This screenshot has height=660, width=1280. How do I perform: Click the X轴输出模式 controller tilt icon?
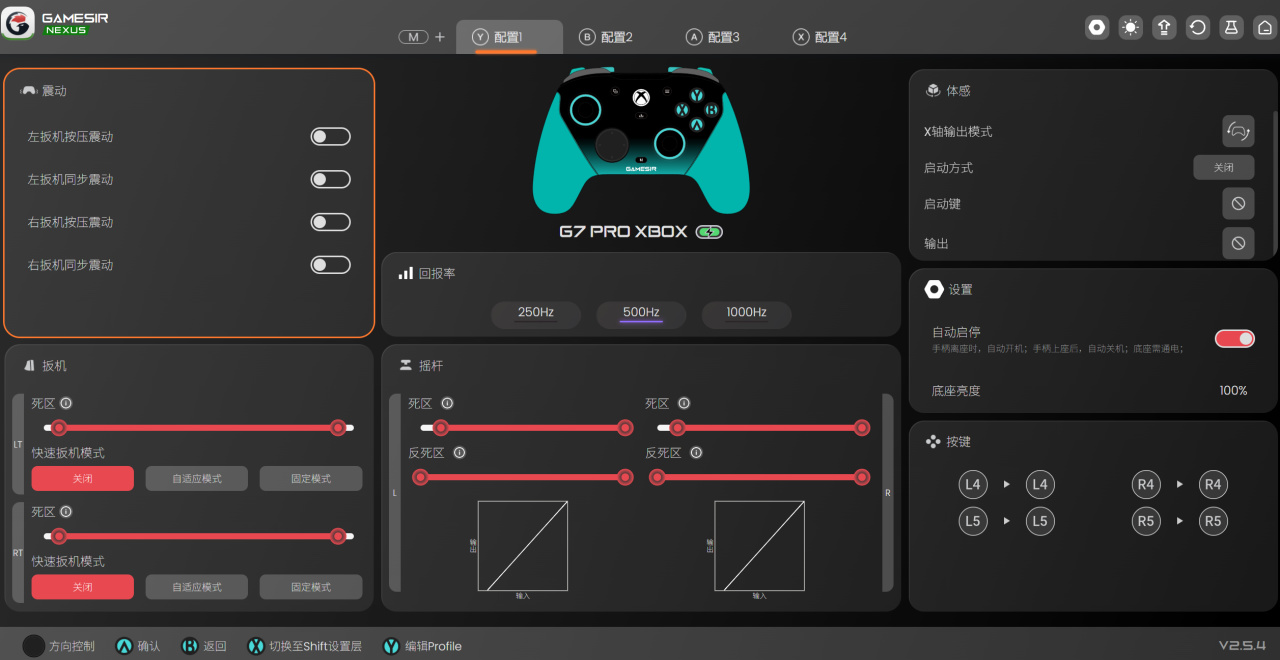tap(1238, 131)
